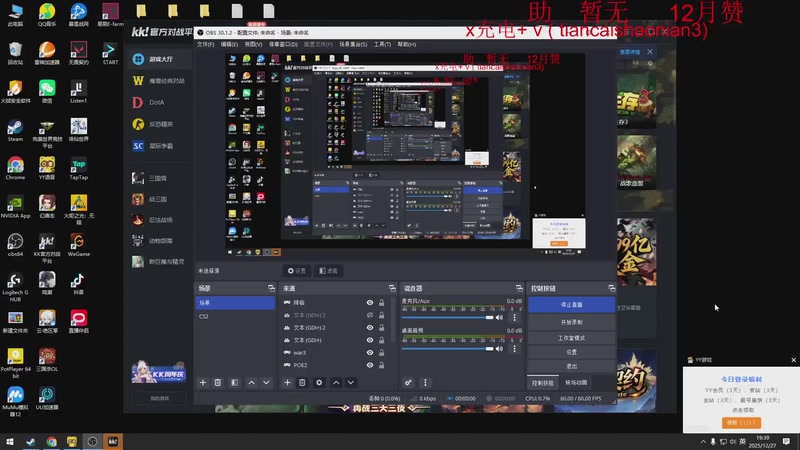The image size is (800, 450).
Task: Move the selected scene down
Action: point(266,383)
